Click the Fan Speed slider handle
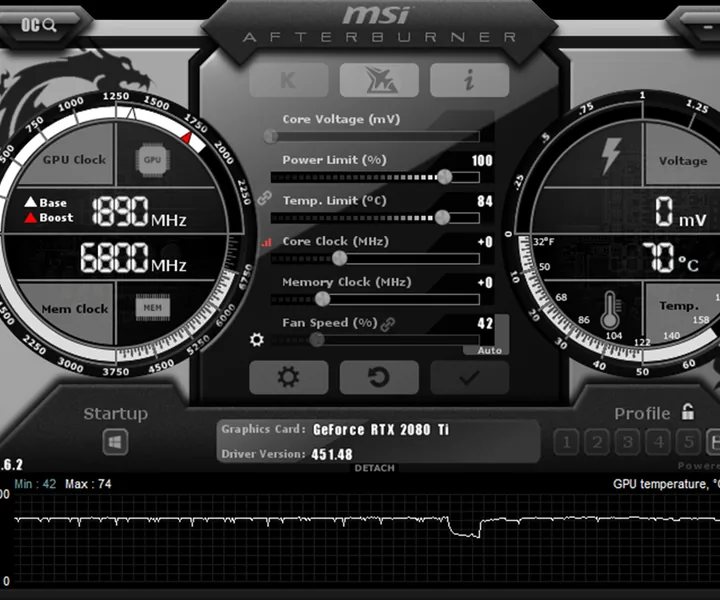This screenshot has width=720, height=600. point(316,340)
